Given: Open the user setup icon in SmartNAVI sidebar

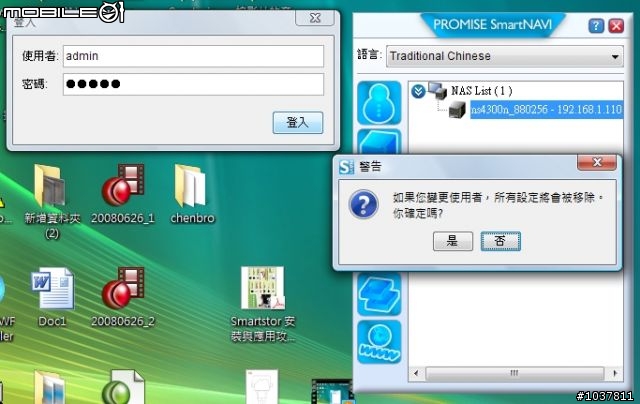Looking at the screenshot, I should tap(379, 103).
